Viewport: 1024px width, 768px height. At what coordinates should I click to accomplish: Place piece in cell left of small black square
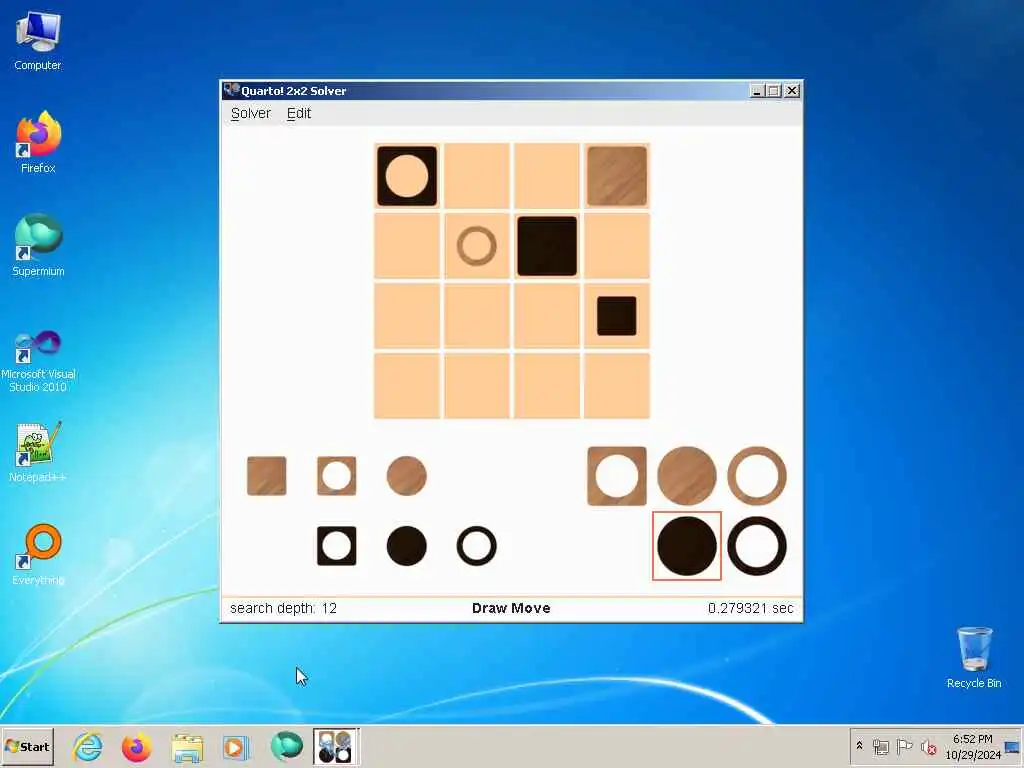547,315
